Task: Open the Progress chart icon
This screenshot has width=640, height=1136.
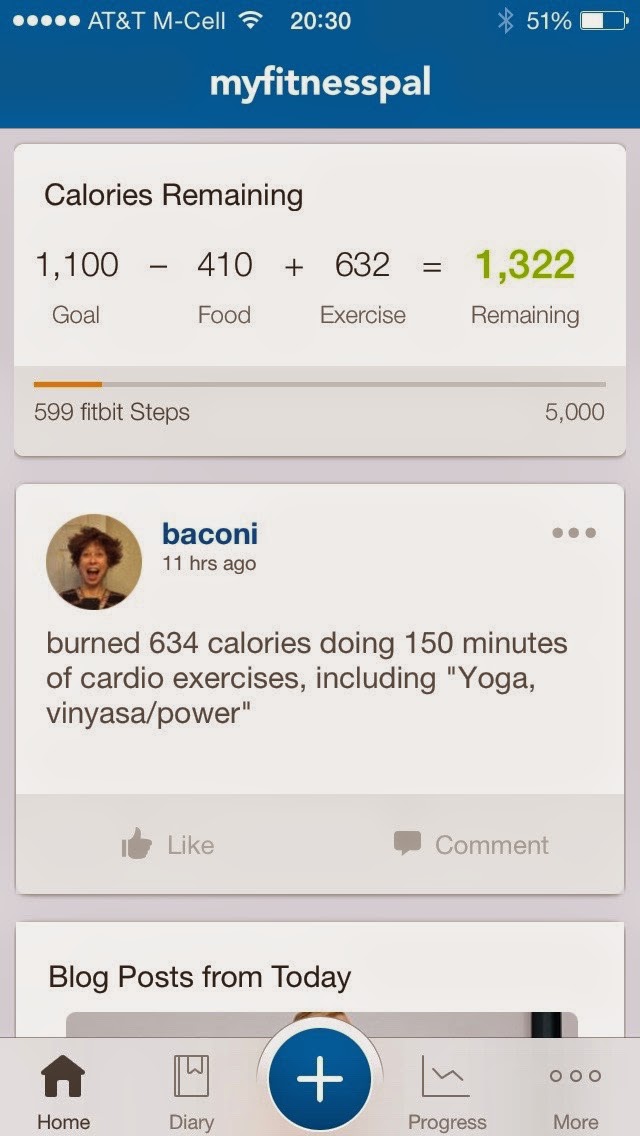Action: pyautogui.click(x=446, y=1076)
